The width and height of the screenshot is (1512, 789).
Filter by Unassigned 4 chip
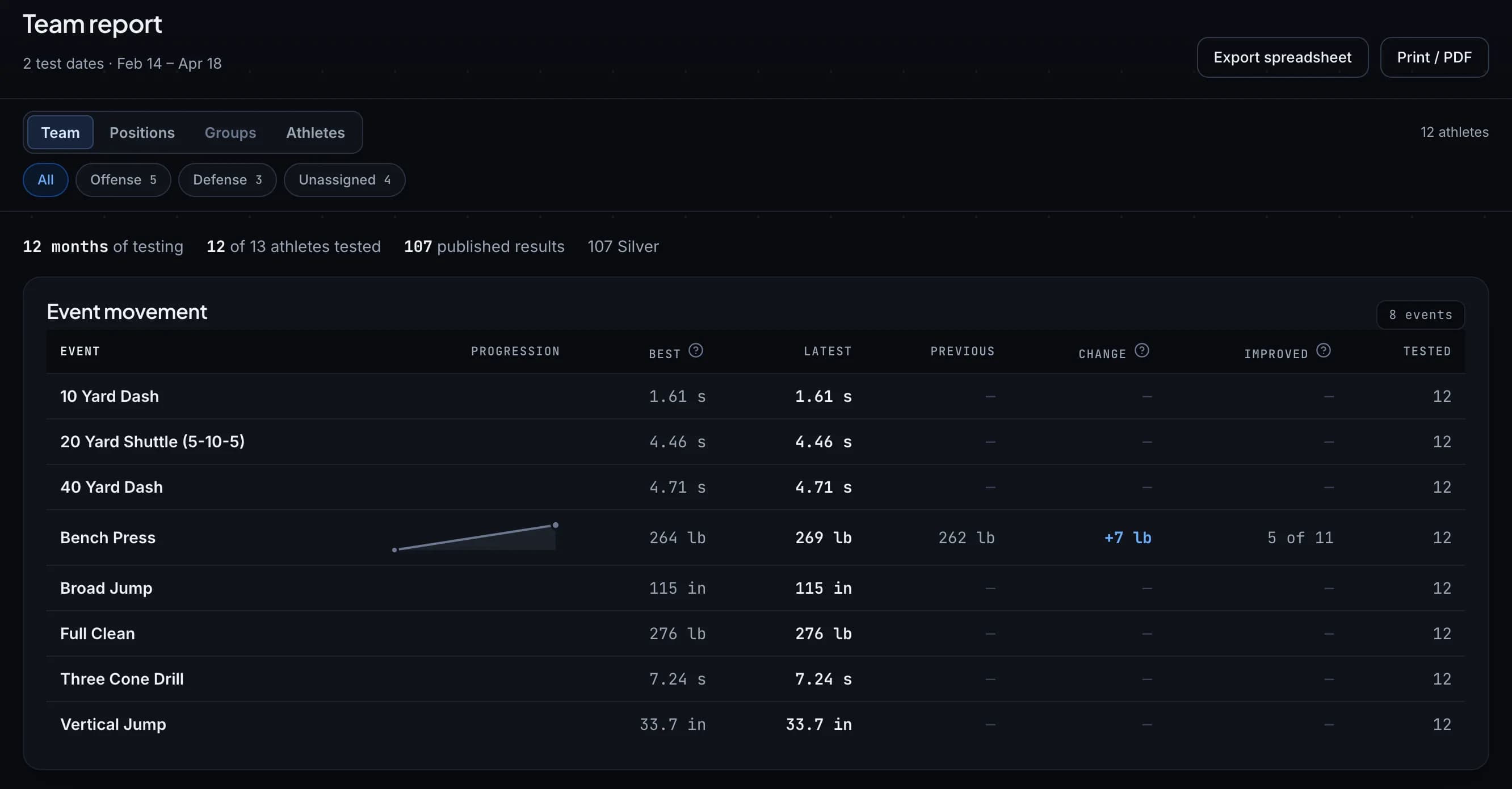pos(345,179)
